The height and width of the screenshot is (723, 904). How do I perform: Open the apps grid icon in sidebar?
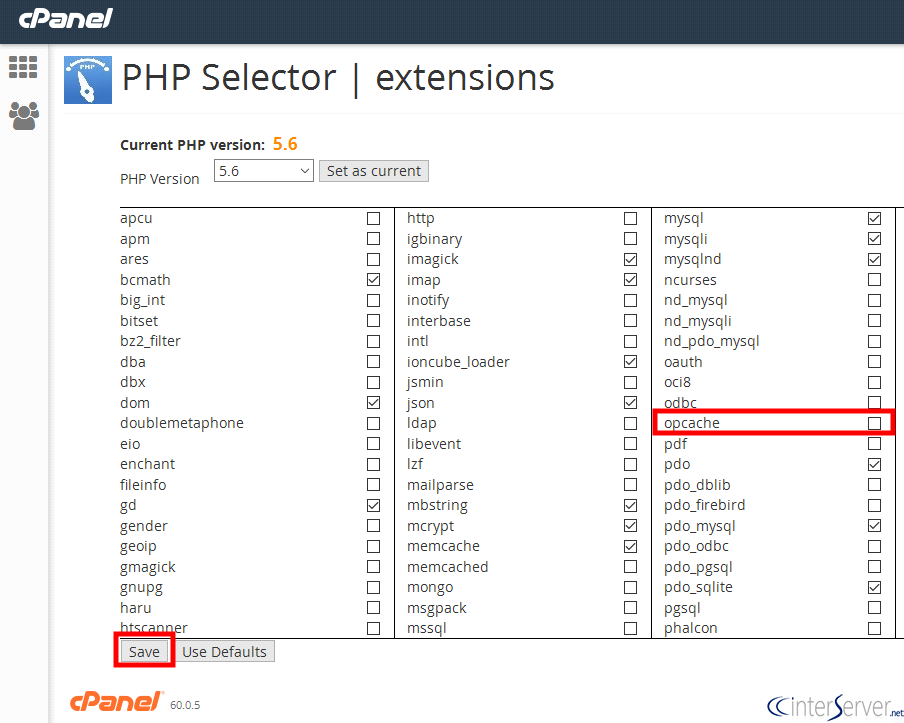[23, 67]
